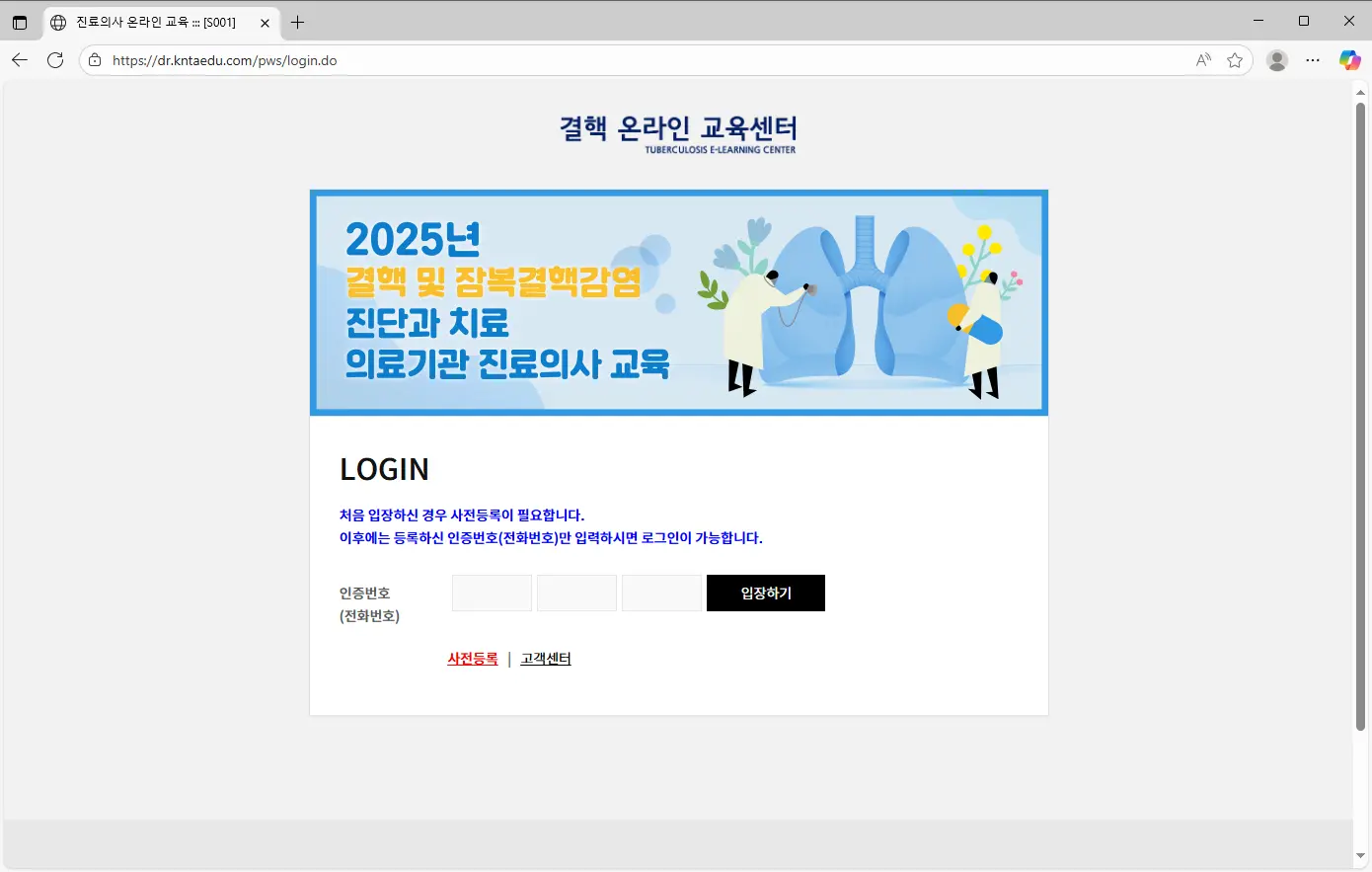This screenshot has width=1372, height=872.
Task: Open the browser profile icon
Action: (x=1277, y=60)
